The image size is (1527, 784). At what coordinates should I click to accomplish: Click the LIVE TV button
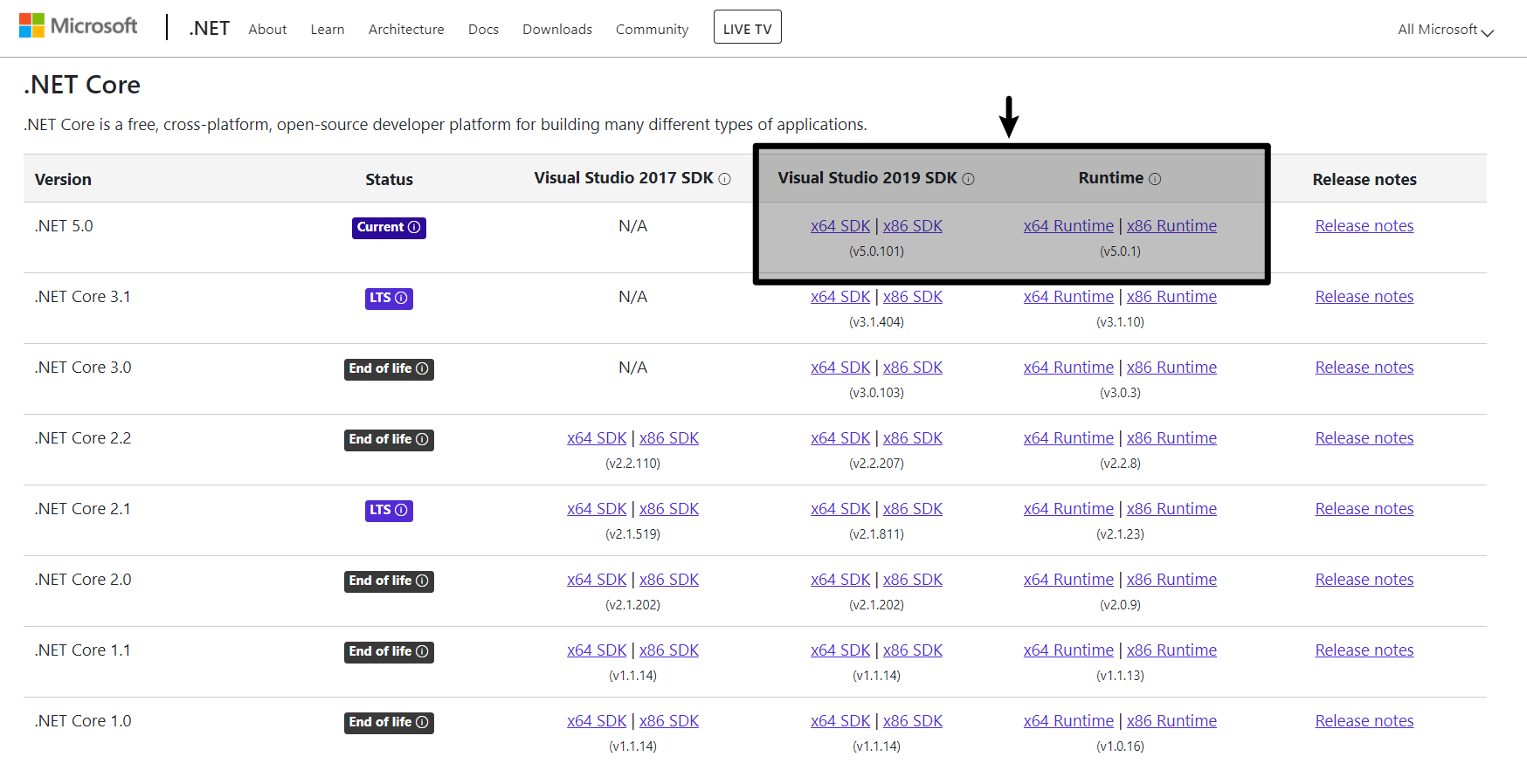coord(748,27)
